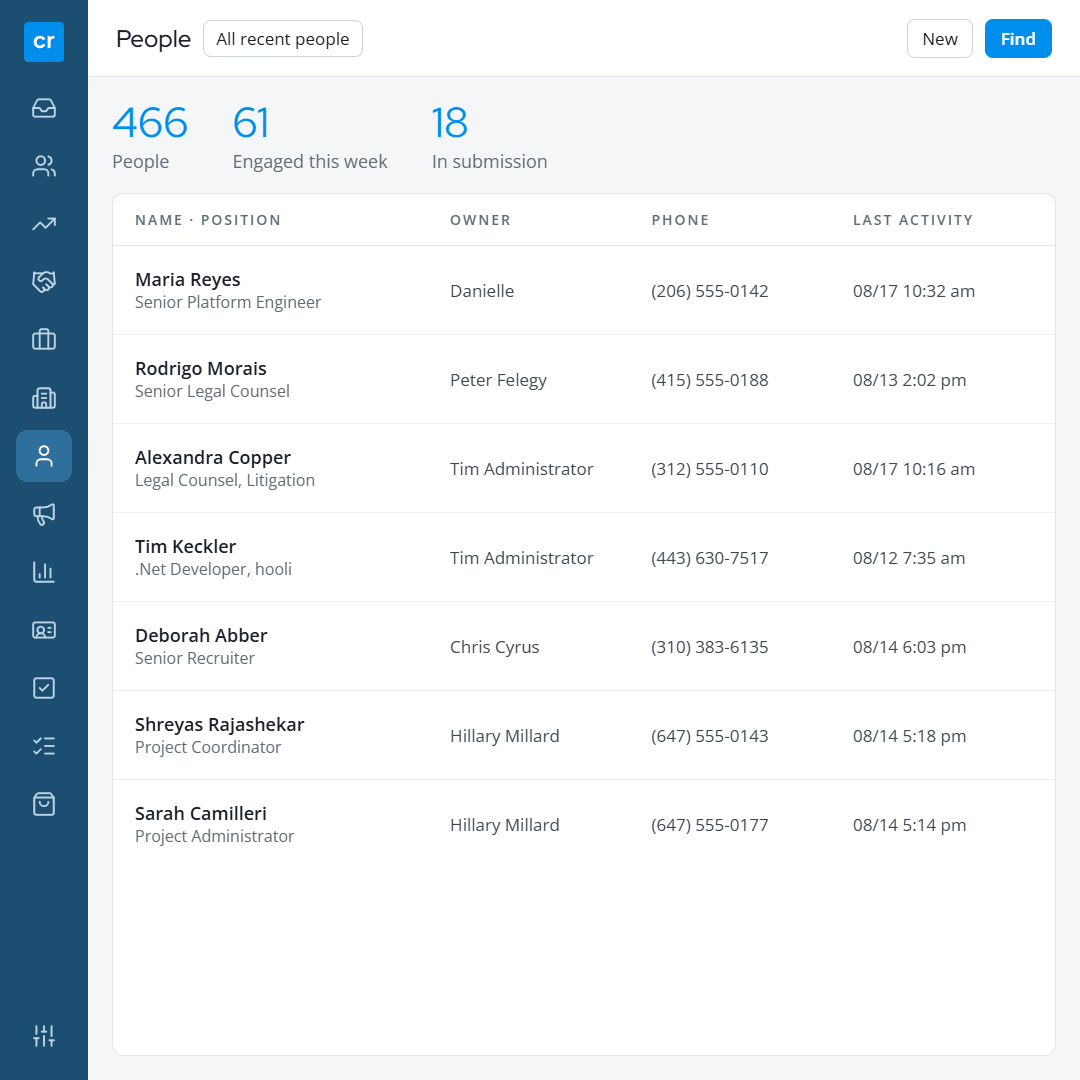Image resolution: width=1080 pixels, height=1080 pixels.
Task: Click the blue Find button
Action: (x=1018, y=39)
